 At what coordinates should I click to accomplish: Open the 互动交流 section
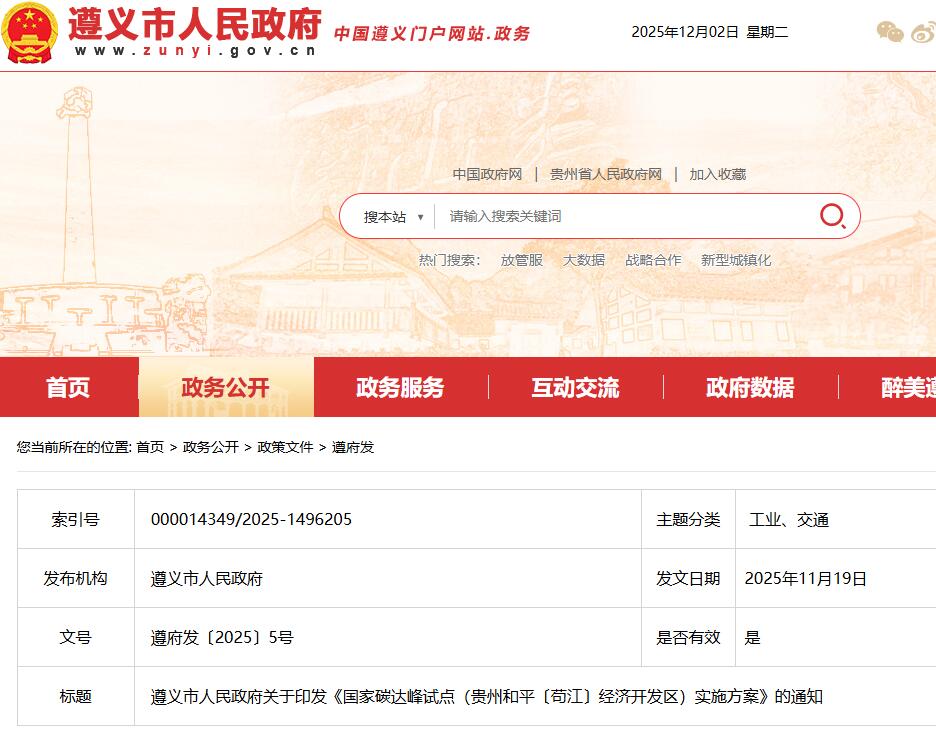[573, 388]
